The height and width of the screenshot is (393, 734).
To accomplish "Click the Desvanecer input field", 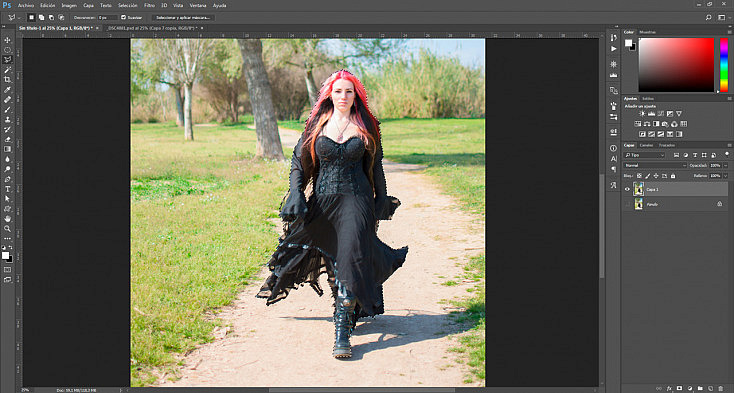I will click(x=108, y=17).
